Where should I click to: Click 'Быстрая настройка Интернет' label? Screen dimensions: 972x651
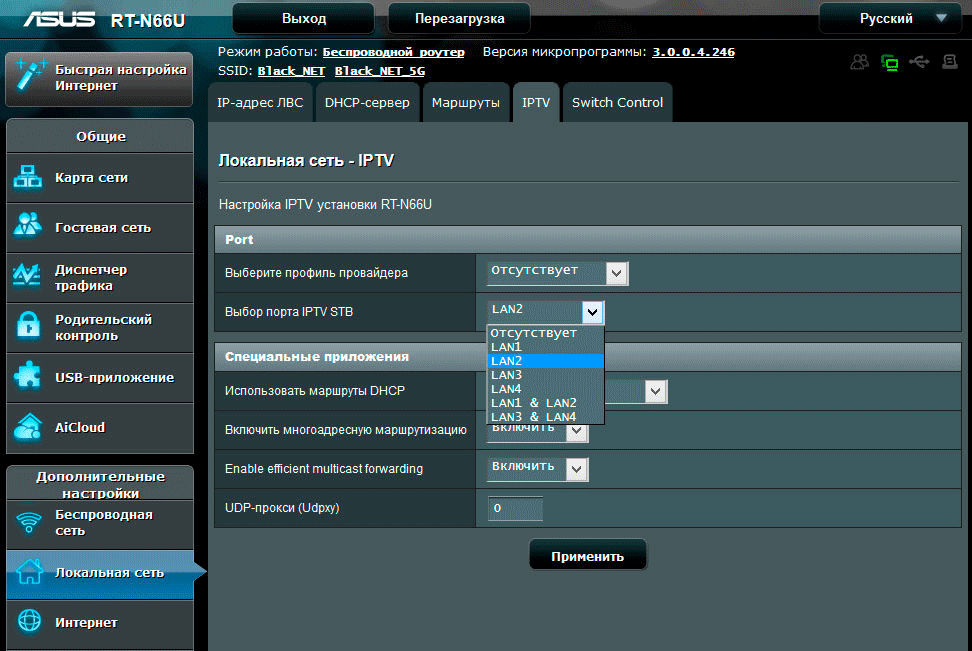(x=120, y=78)
